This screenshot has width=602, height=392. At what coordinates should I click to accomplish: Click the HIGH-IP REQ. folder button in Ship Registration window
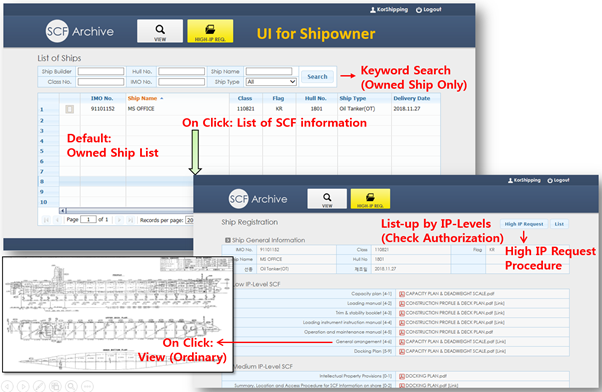[x=370, y=199]
